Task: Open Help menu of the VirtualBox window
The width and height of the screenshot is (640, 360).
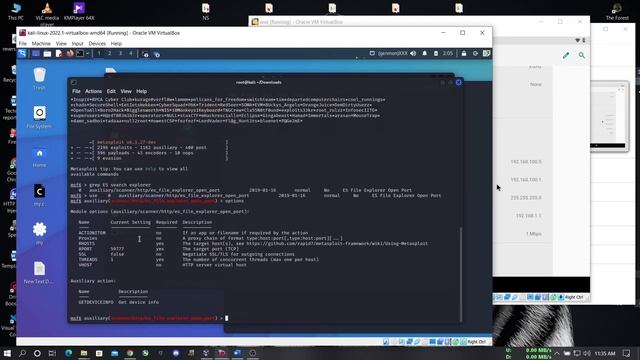Action: pyautogui.click(x=116, y=44)
